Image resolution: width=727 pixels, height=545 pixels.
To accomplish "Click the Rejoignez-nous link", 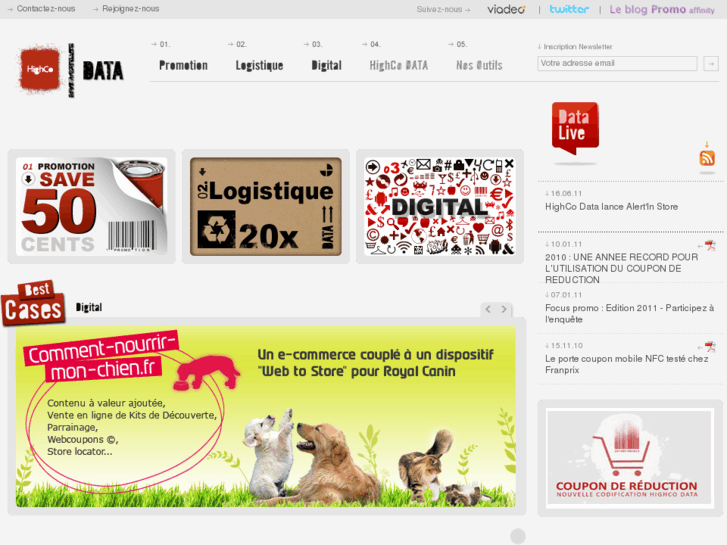I will click(x=131, y=9).
